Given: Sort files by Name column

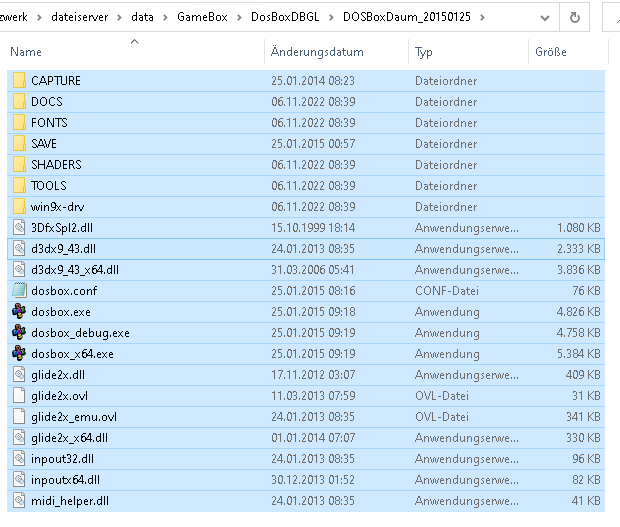Looking at the screenshot, I should (x=27, y=52).
